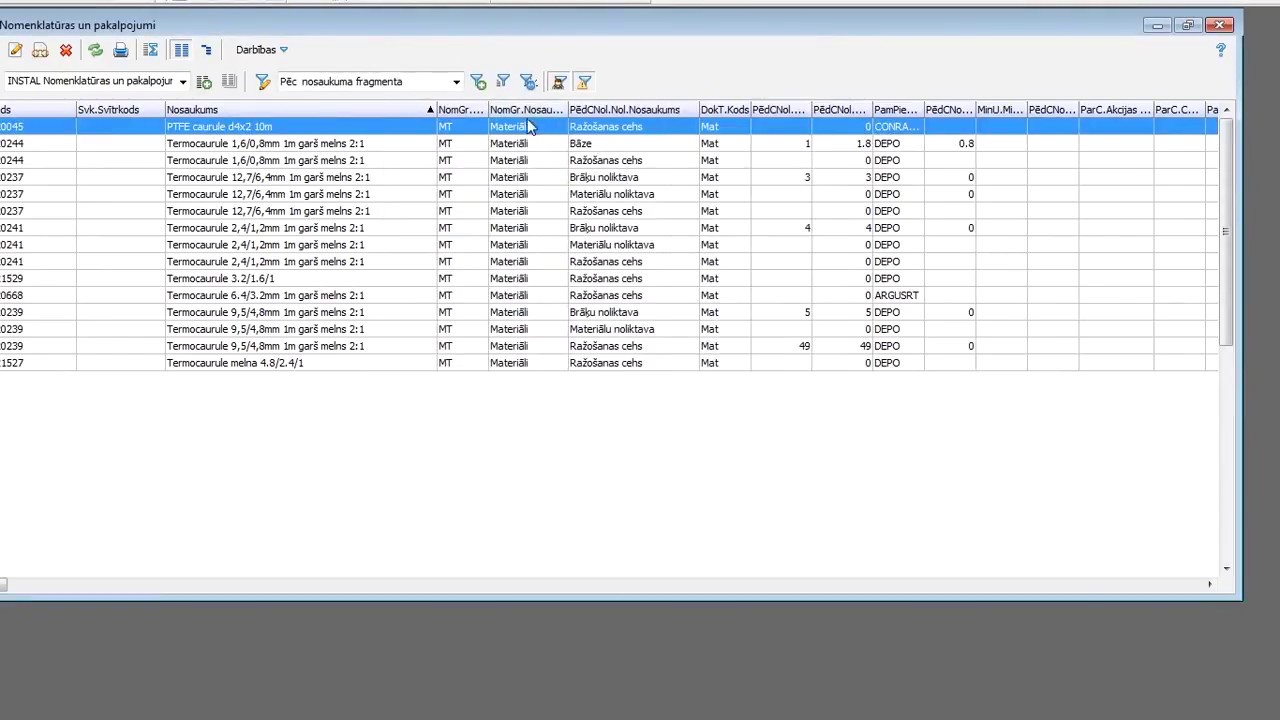Click the 0.8 value cell
1280x720 pixels.
tap(949, 144)
